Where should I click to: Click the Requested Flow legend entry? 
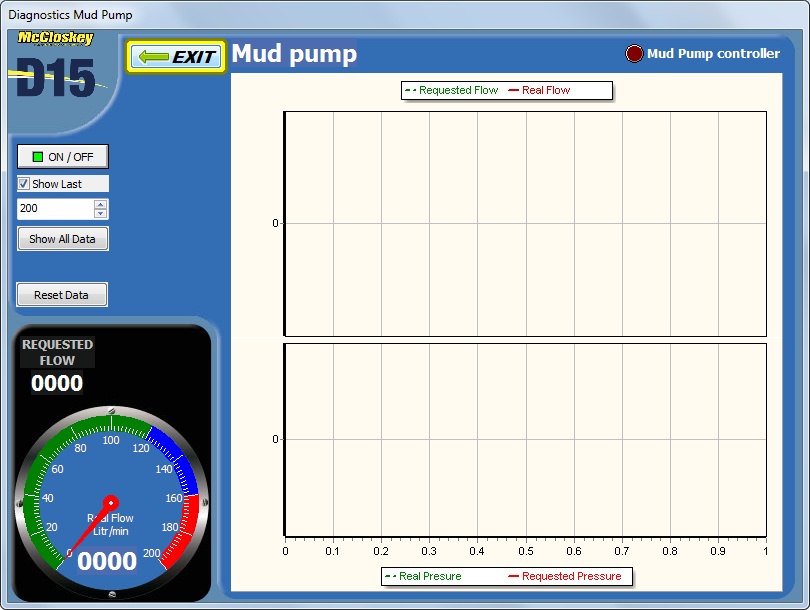[x=451, y=90]
